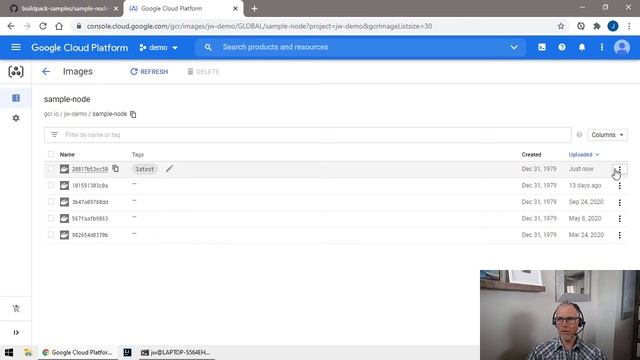Expand the collapsed left sidebar panel
The height and width of the screenshot is (360, 640).
point(16,333)
